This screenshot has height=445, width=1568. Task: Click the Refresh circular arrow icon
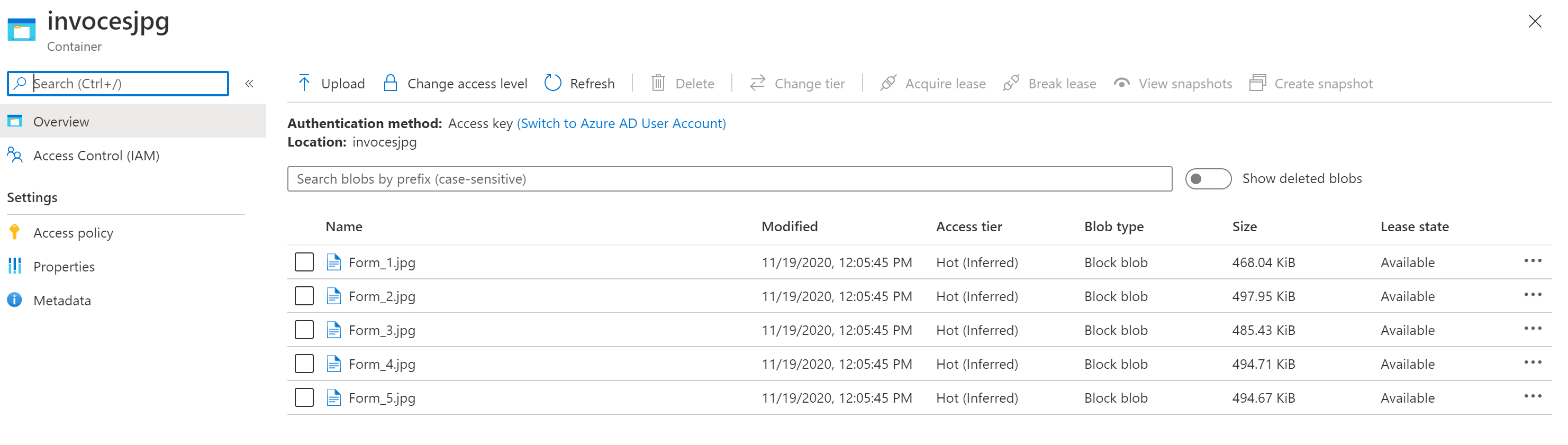pos(552,83)
